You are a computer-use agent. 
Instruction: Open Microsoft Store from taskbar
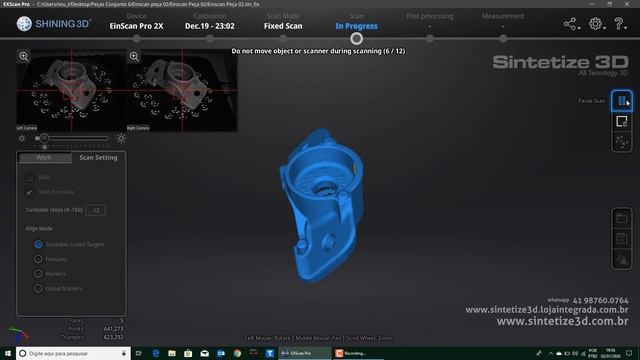(x=188, y=353)
